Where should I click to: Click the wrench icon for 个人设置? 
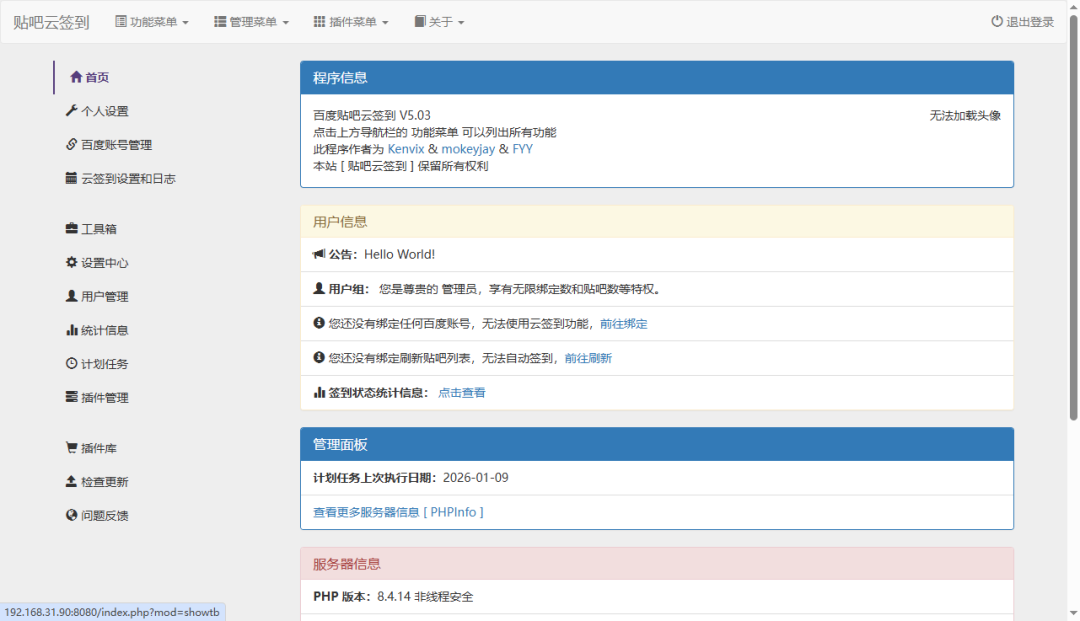pyautogui.click(x=71, y=111)
